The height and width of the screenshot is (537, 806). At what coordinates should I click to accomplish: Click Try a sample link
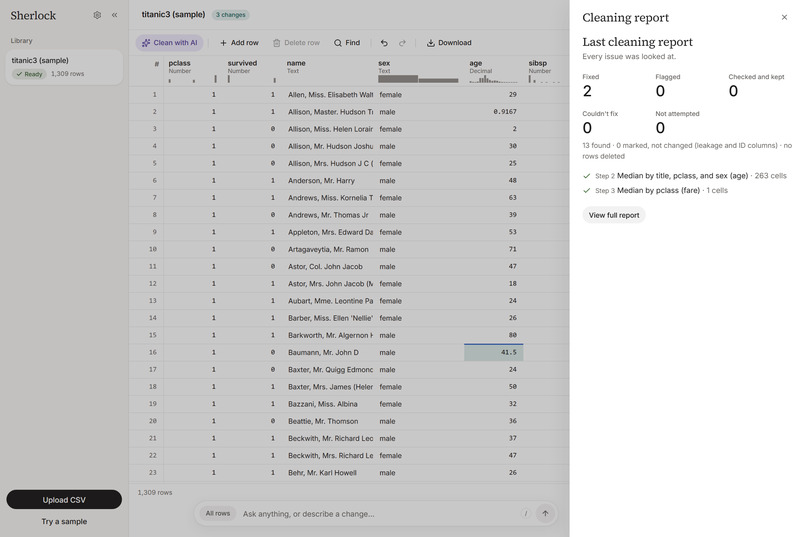pyautogui.click(x=64, y=521)
